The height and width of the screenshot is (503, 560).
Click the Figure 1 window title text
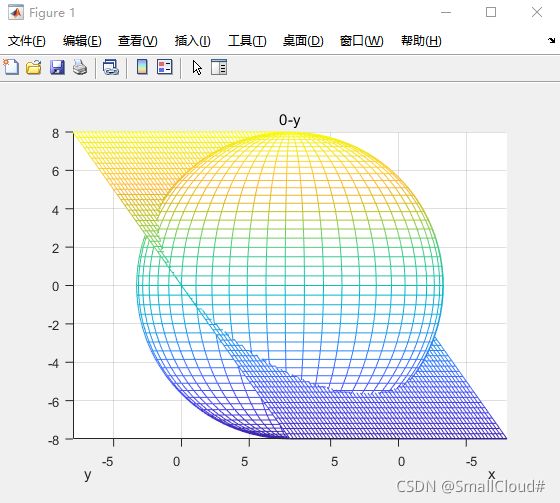tap(52, 13)
